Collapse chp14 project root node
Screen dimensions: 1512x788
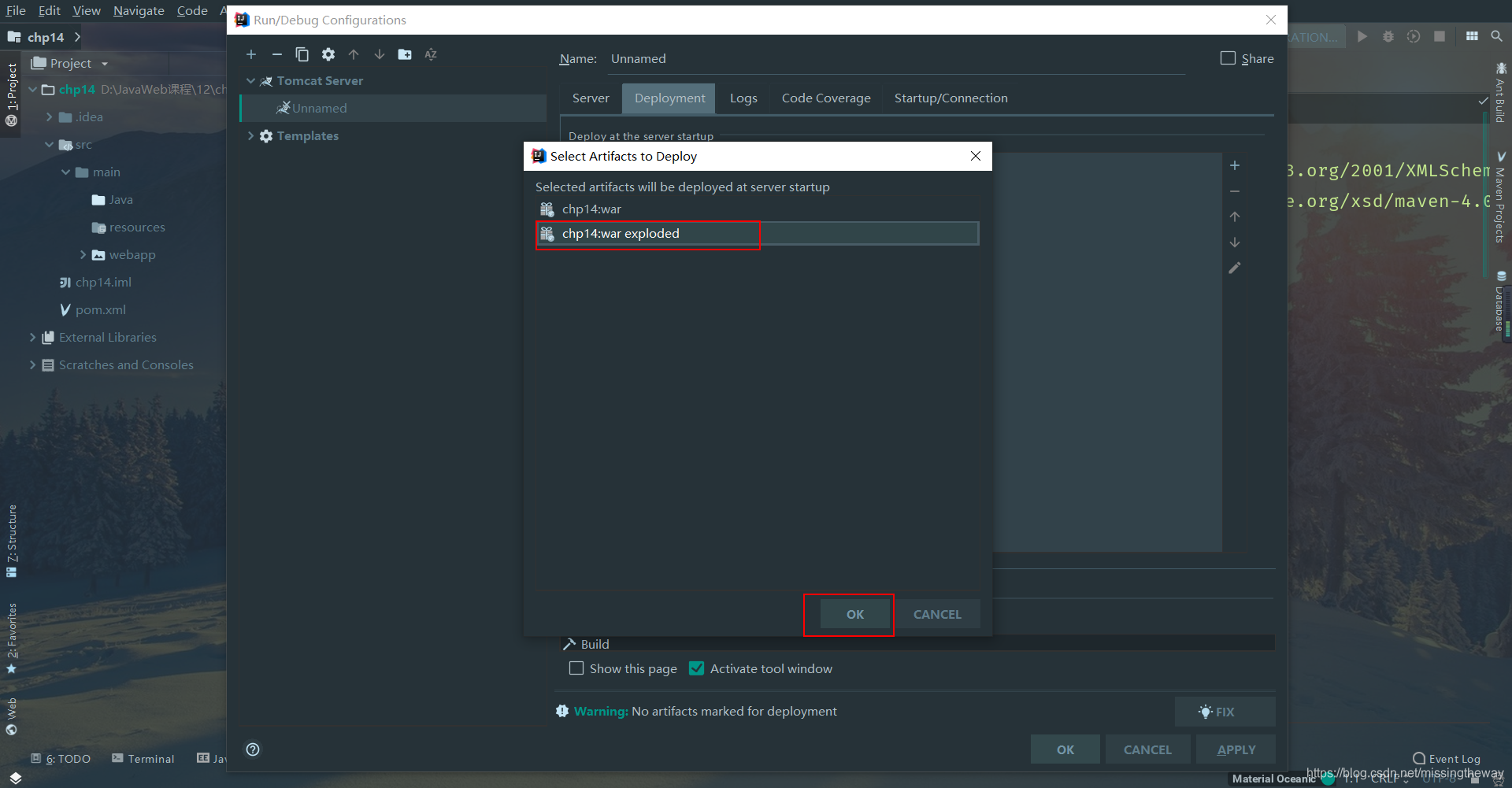tap(32, 89)
